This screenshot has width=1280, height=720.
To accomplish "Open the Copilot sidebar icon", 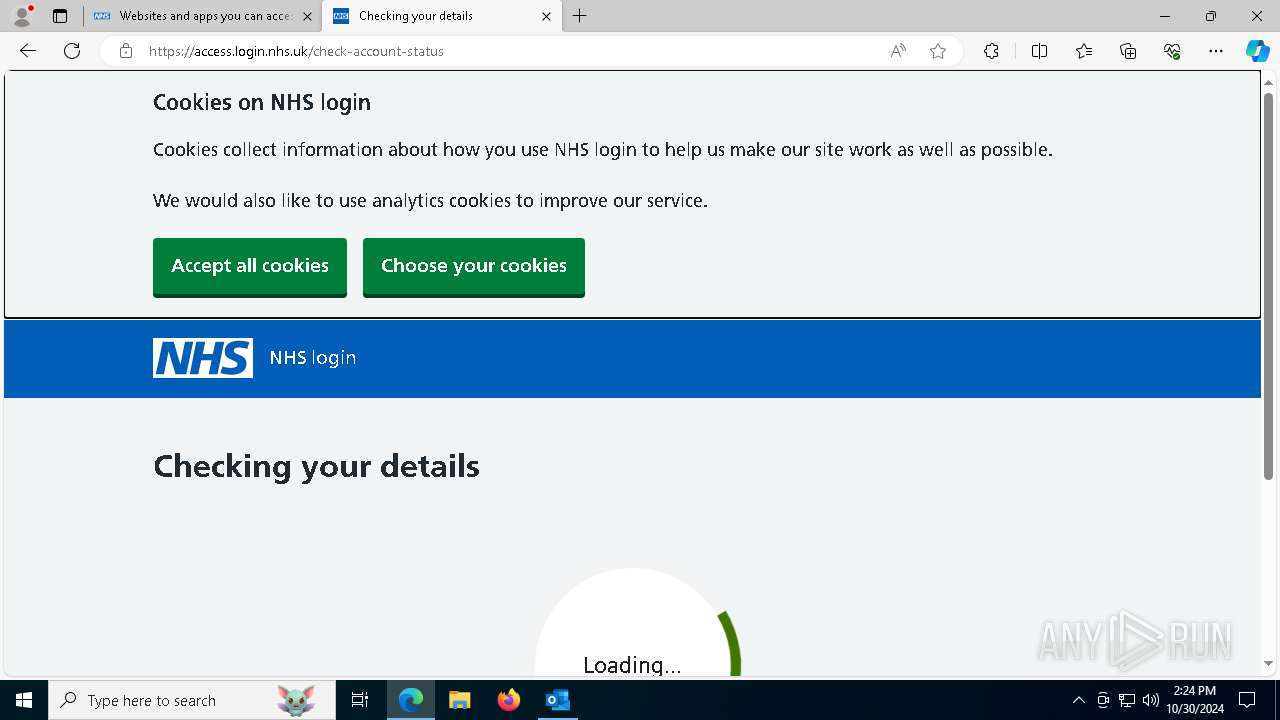I will coord(1257,51).
